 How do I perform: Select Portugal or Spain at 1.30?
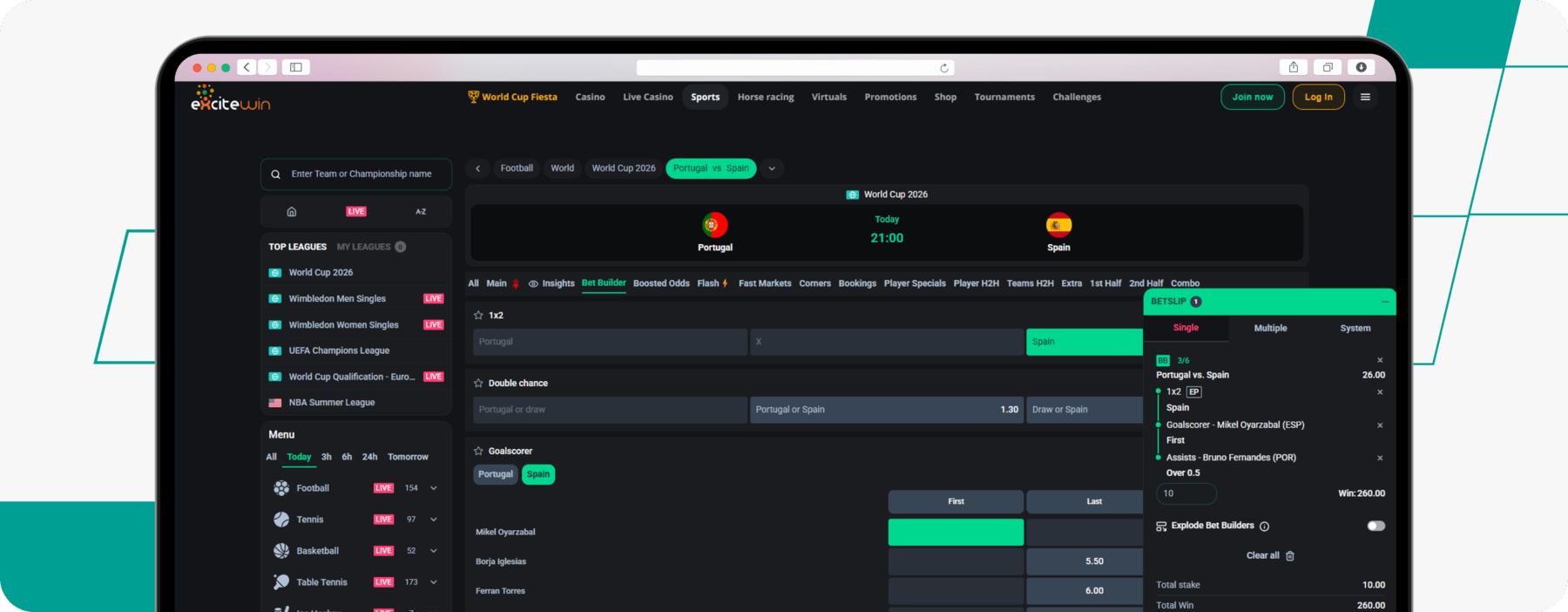[x=886, y=410]
